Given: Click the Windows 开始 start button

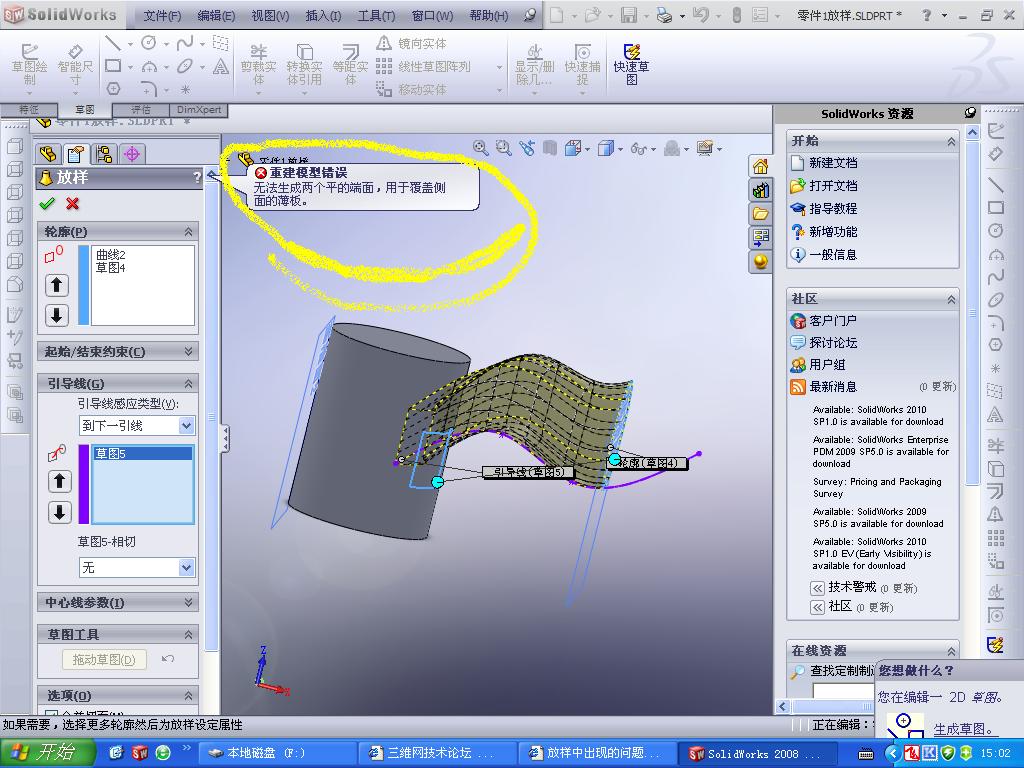Looking at the screenshot, I should pyautogui.click(x=48, y=753).
